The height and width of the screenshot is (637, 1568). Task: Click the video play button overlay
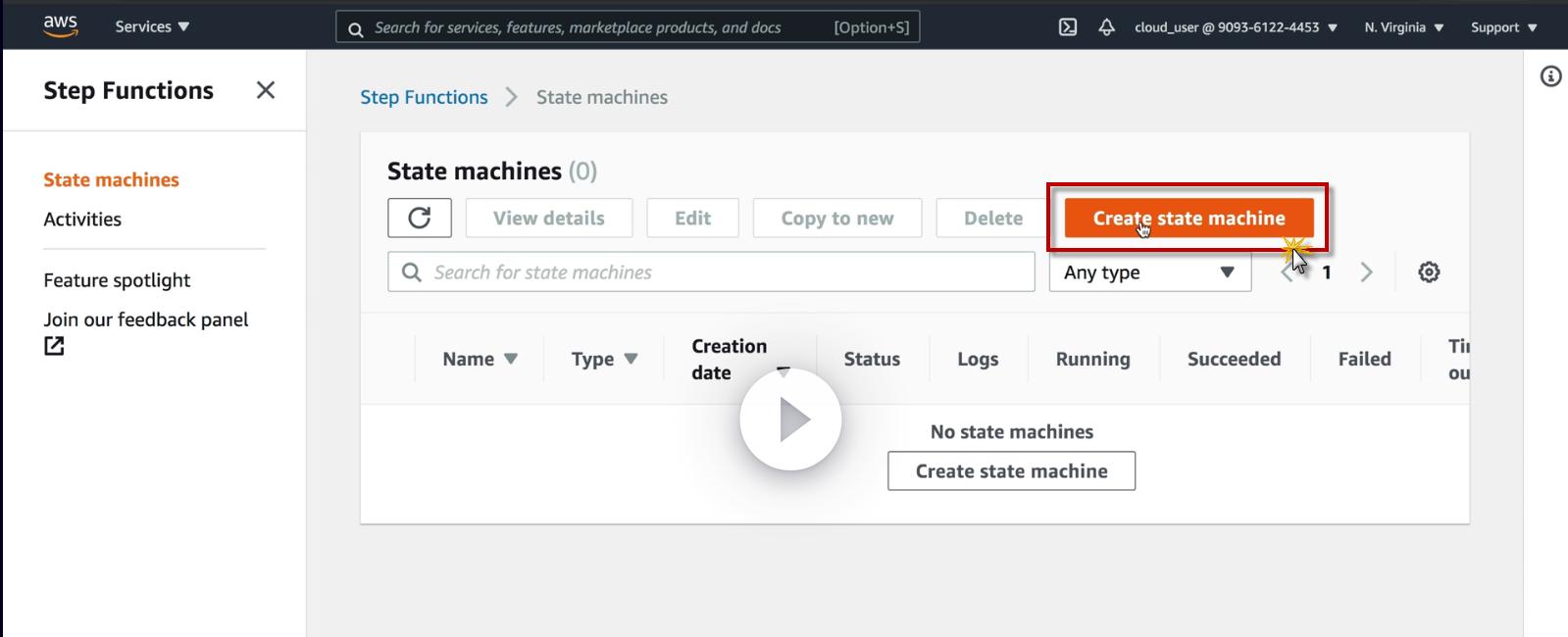[790, 419]
